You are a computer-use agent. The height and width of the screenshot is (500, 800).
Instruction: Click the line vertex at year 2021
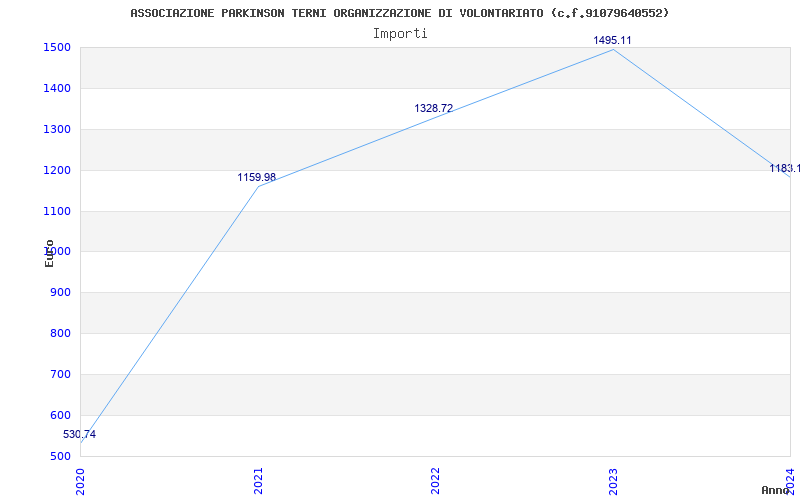tap(258, 187)
